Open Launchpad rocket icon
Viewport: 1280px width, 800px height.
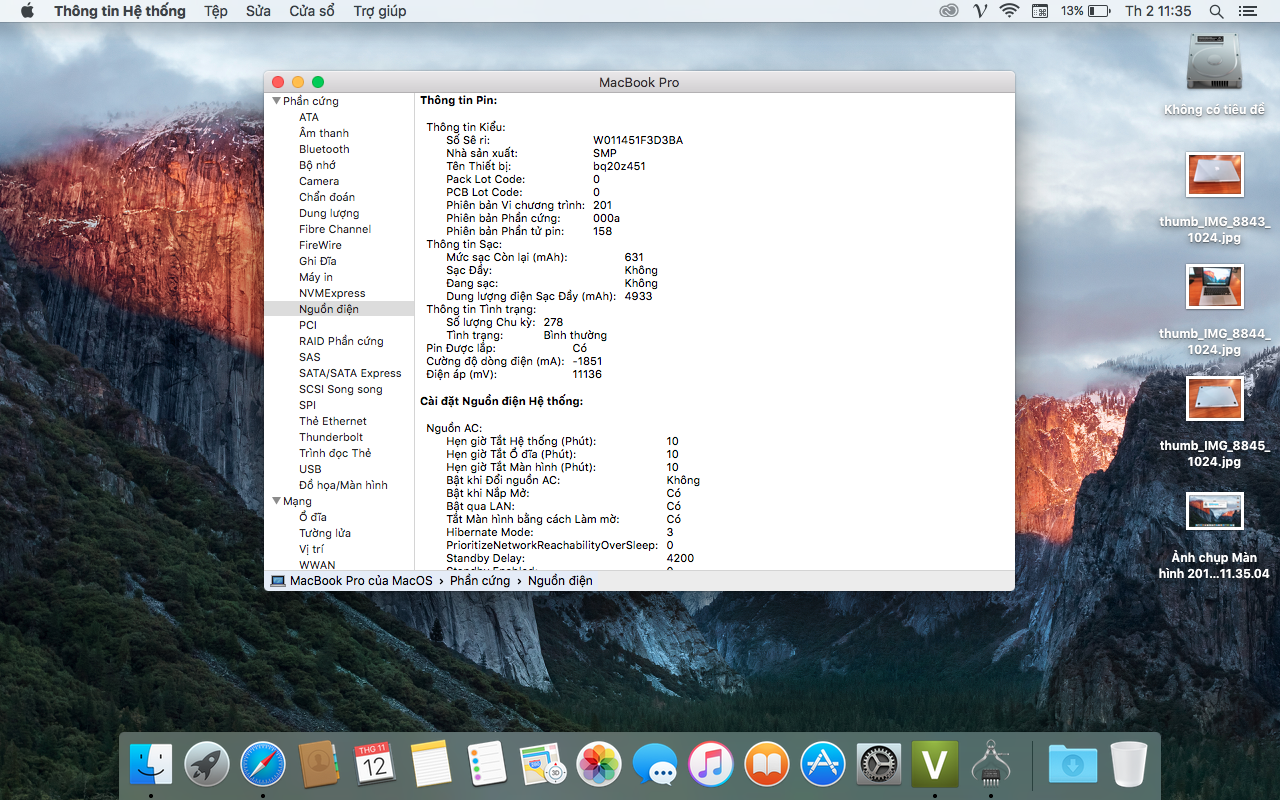(x=207, y=765)
